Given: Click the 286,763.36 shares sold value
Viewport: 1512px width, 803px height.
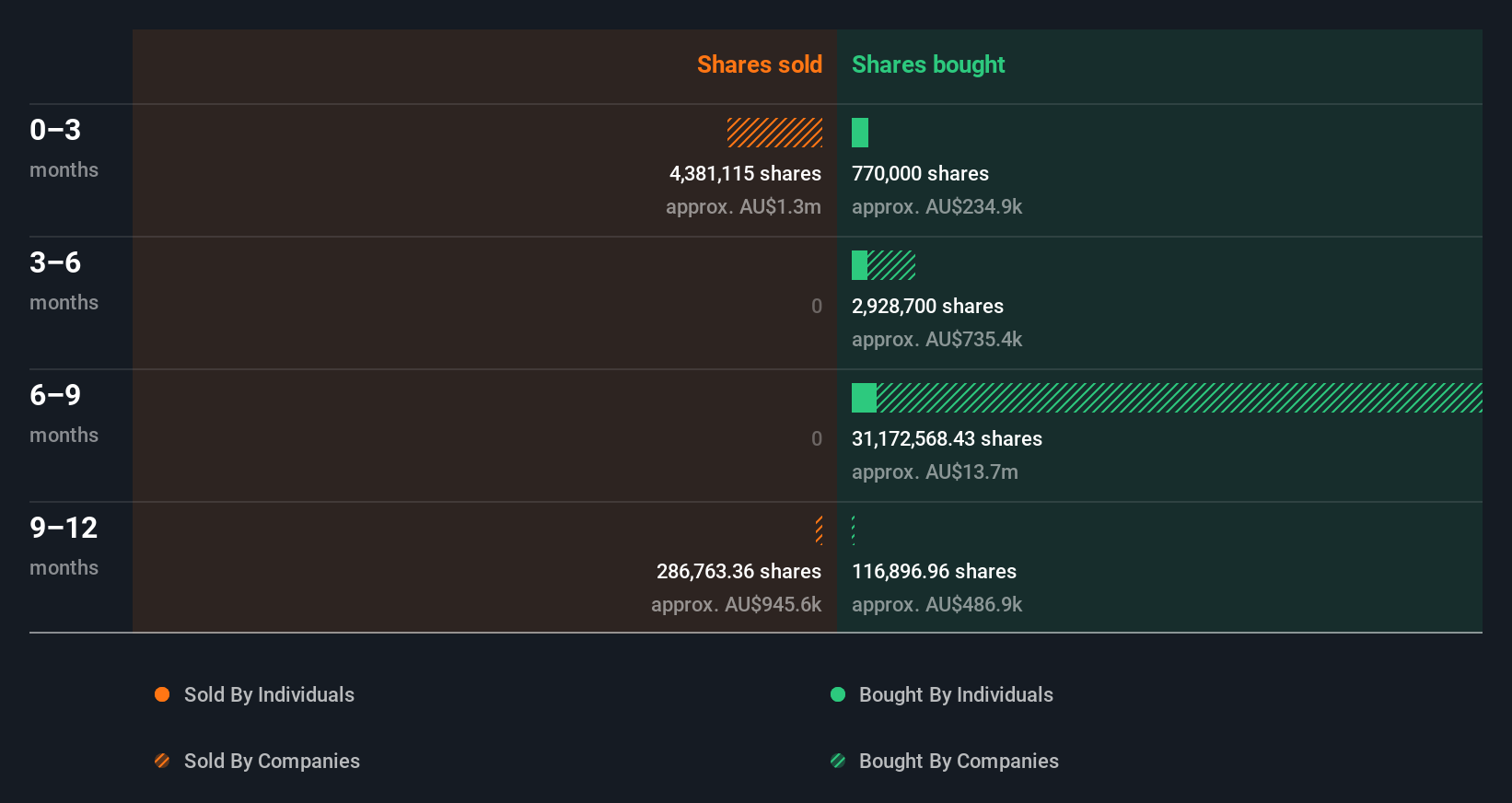Looking at the screenshot, I should click(739, 571).
